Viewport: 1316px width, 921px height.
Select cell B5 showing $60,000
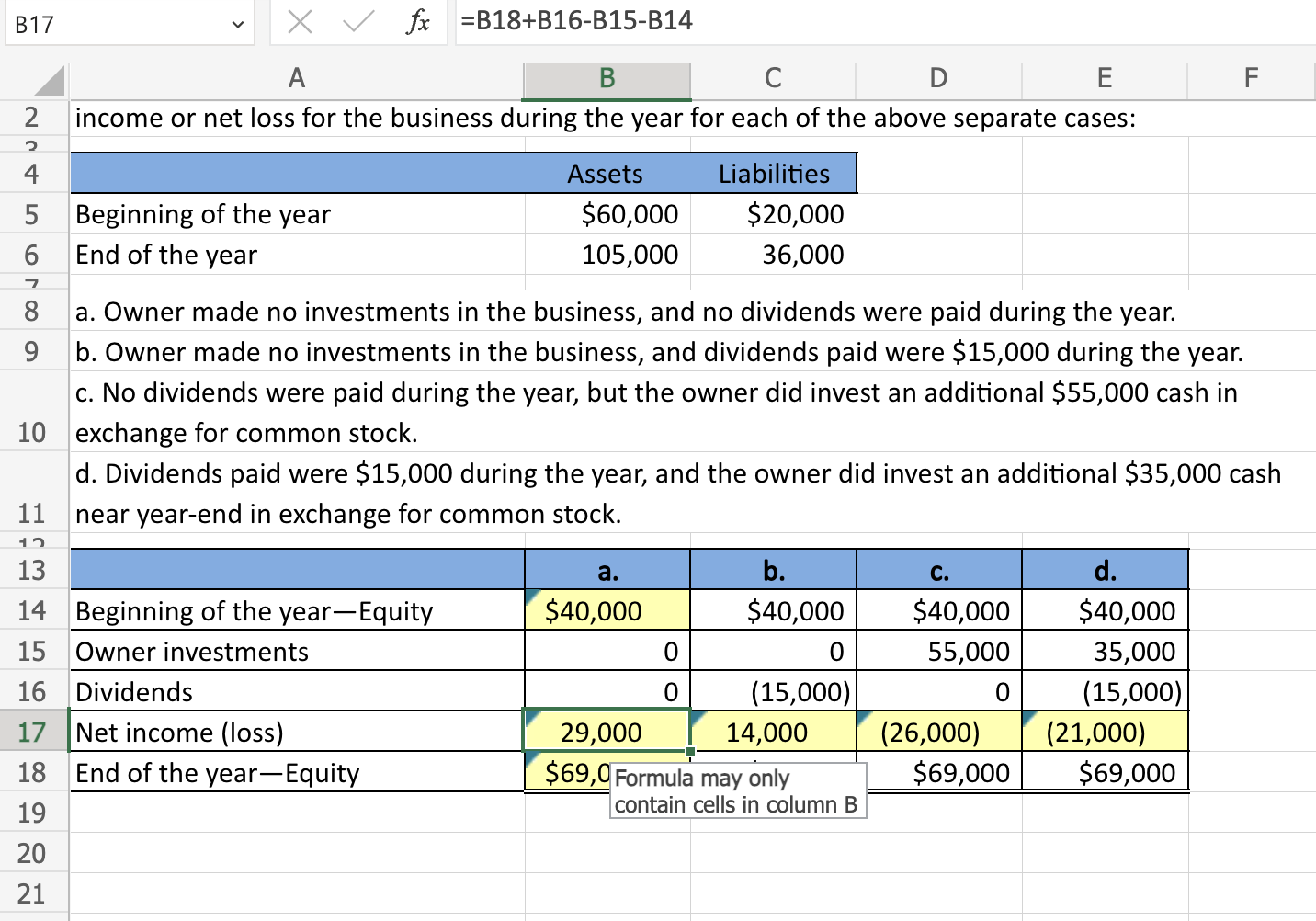tap(607, 214)
